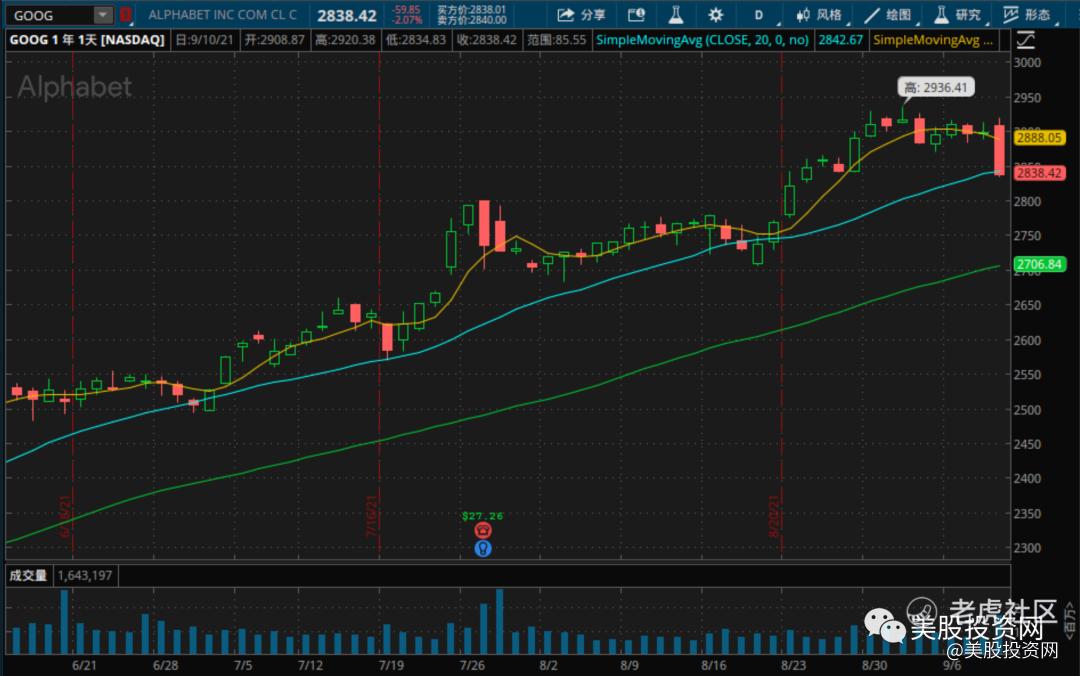Open the 研究 studies menu

coord(957,14)
